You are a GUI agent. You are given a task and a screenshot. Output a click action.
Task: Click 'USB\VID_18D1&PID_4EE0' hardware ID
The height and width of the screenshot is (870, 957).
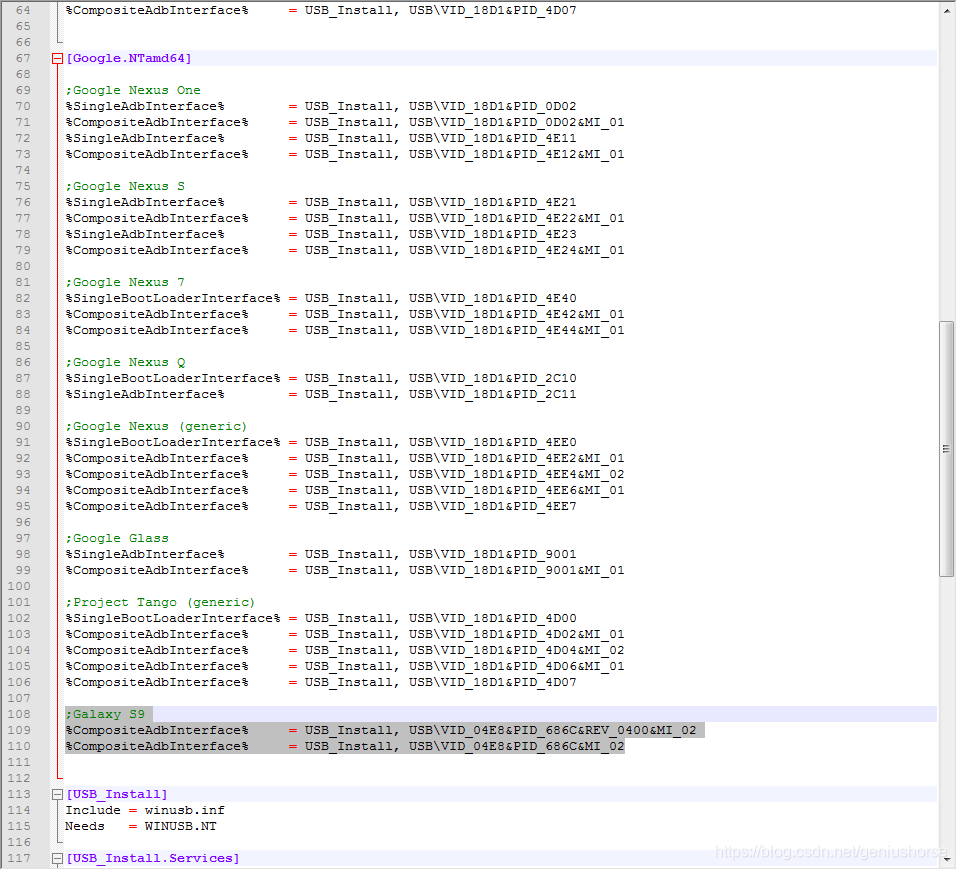coord(493,442)
